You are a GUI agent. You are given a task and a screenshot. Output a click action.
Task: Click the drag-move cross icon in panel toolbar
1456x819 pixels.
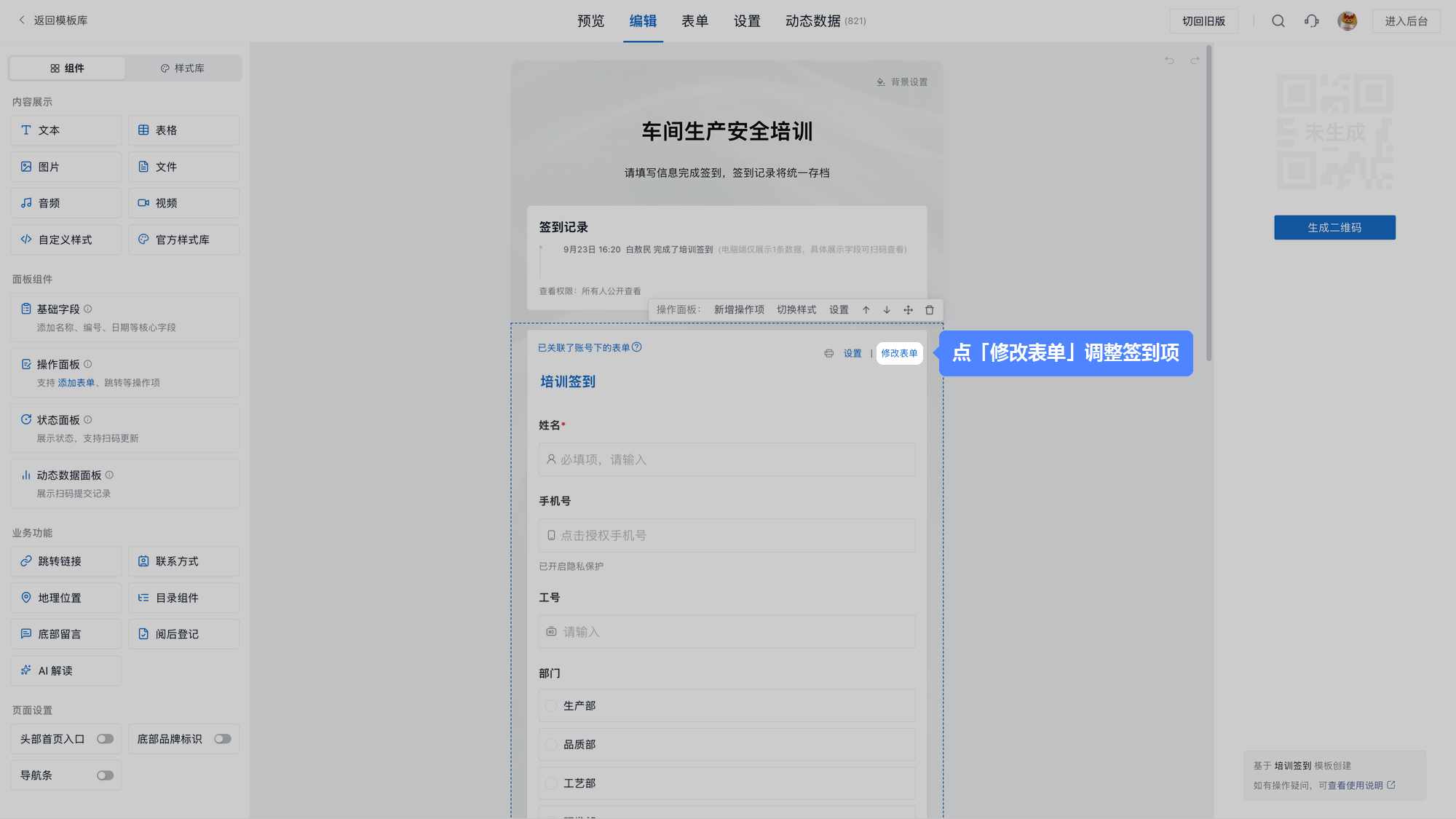coord(908,310)
